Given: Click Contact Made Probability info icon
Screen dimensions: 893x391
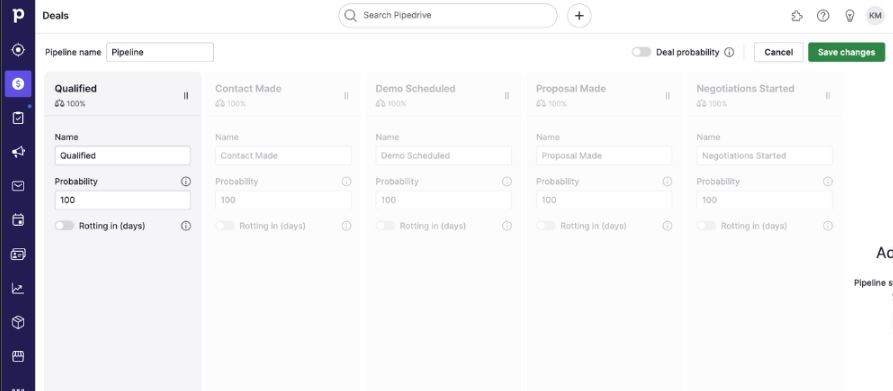Looking at the screenshot, I should click(346, 182).
